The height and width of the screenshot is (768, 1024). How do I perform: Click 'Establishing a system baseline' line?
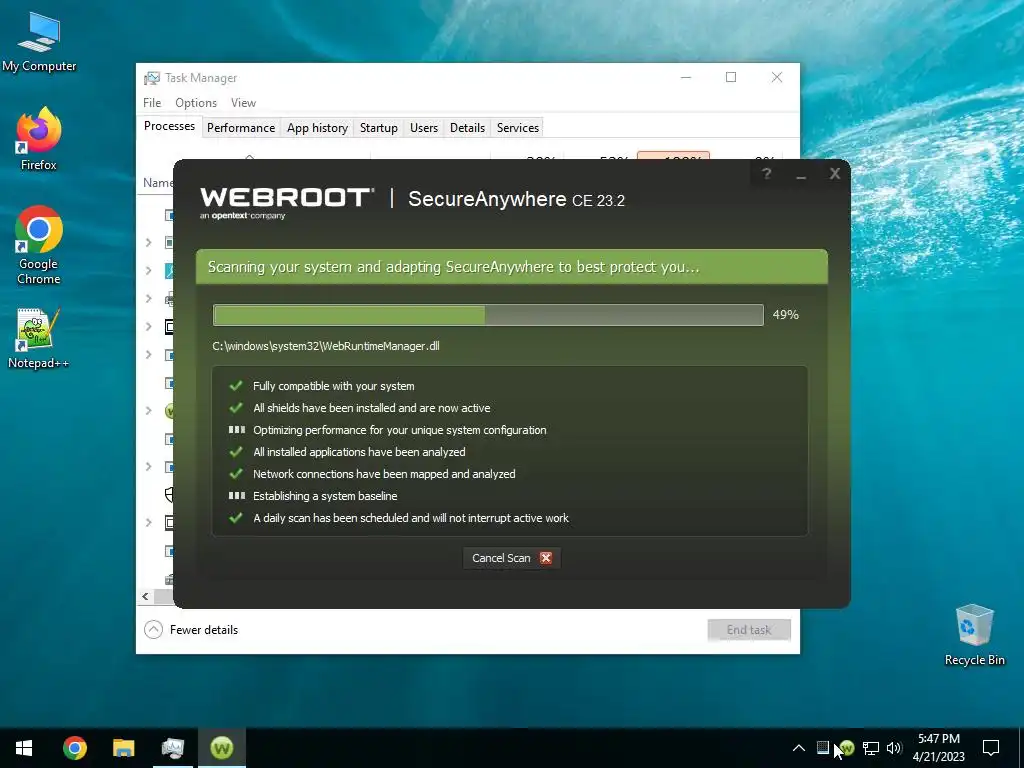coord(325,496)
